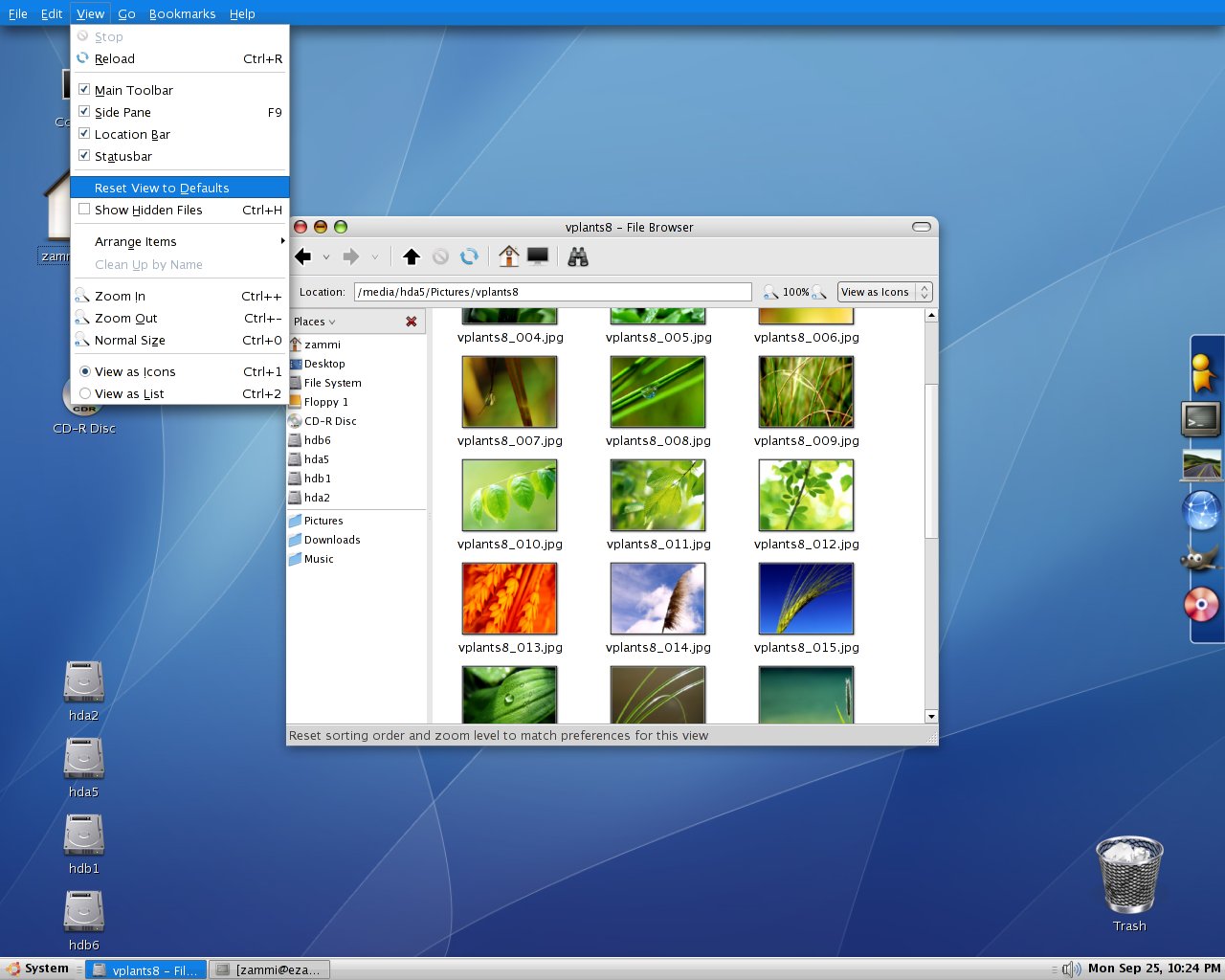Click the Back arrow in the toolbar

point(304,256)
